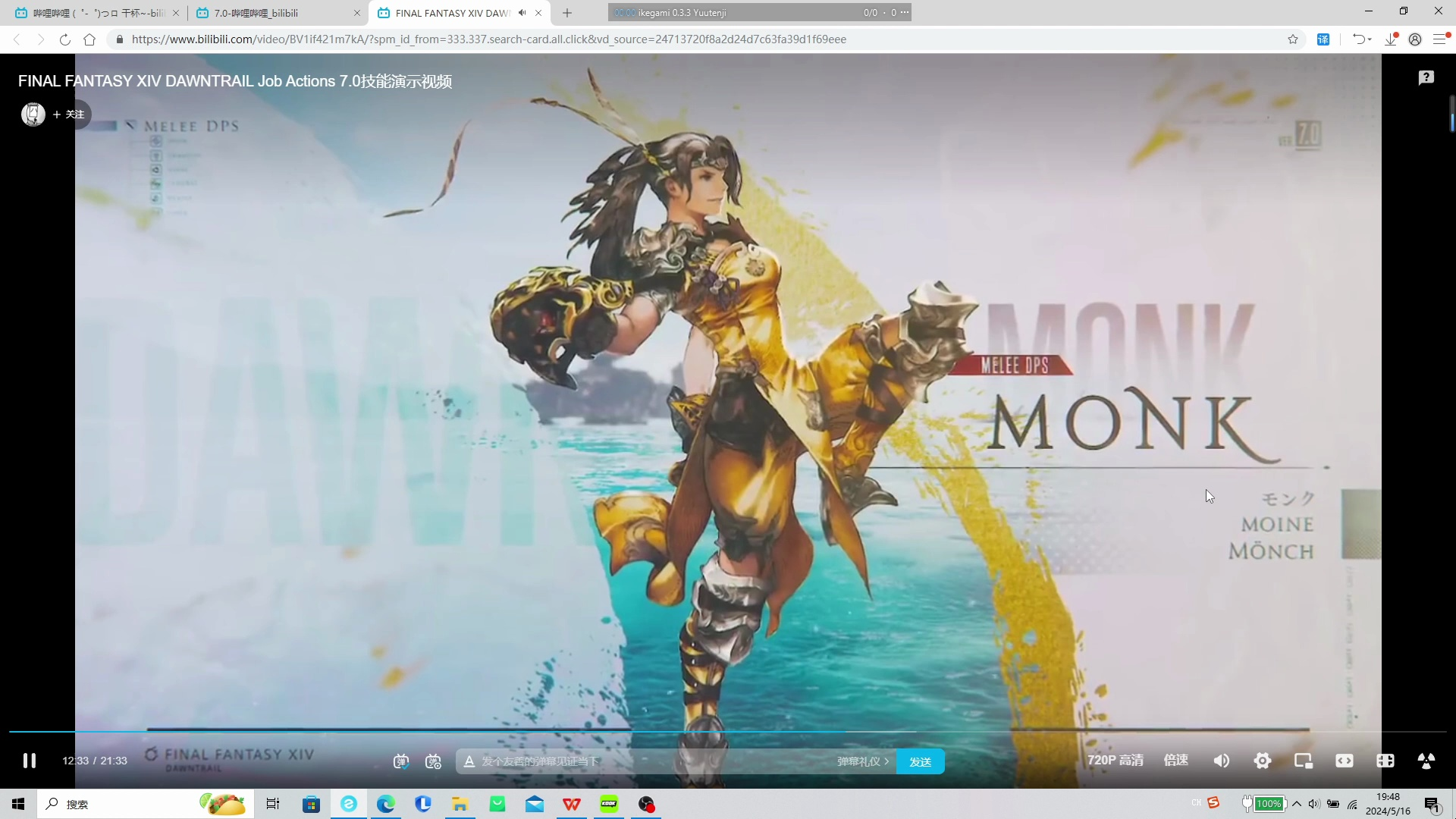Open the browser downloads panel
This screenshot has height=819, width=1456.
tap(1391, 39)
